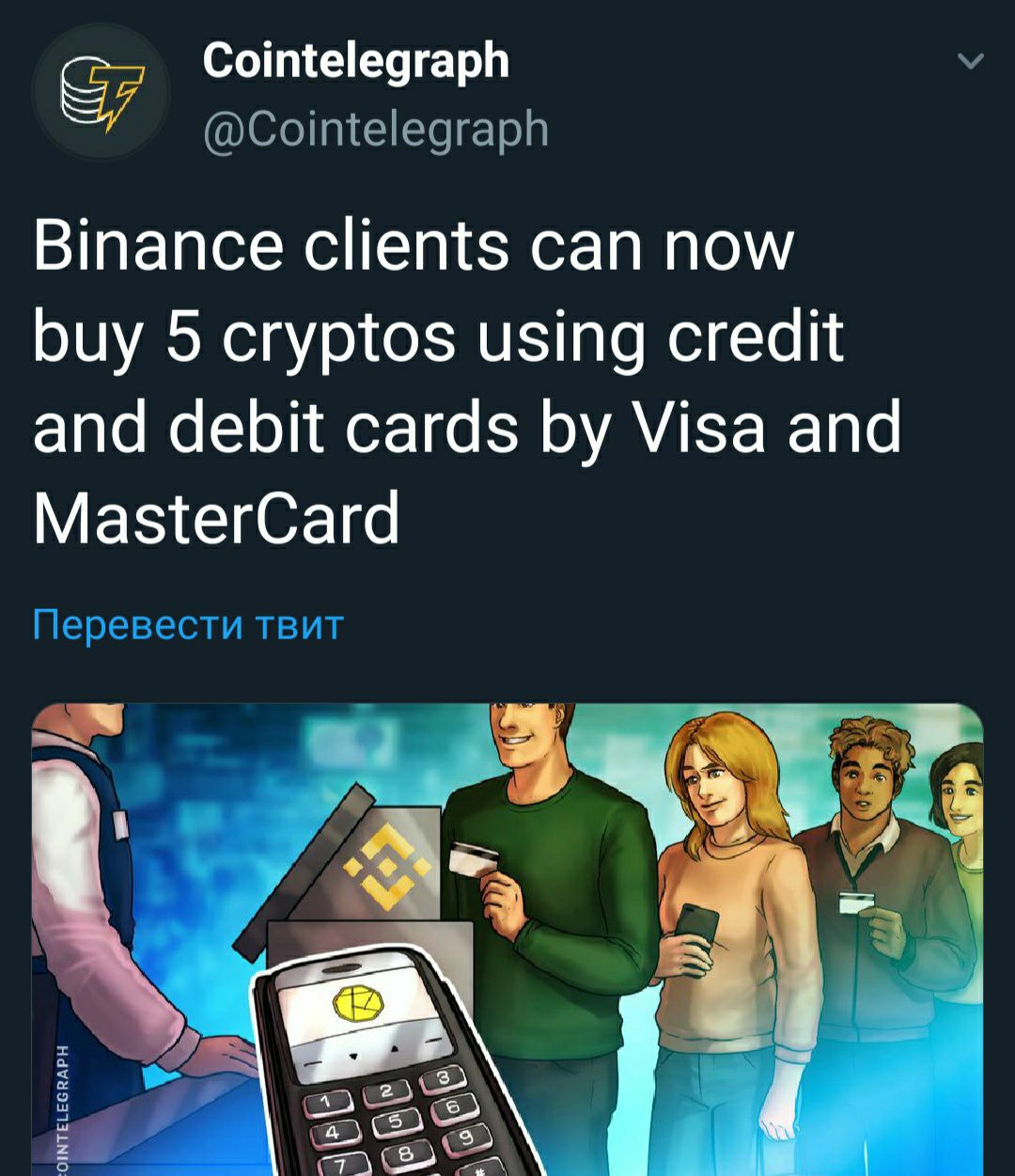This screenshot has height=1176, width=1015.
Task: Click the card held by green-sweater man
Action: click(473, 856)
